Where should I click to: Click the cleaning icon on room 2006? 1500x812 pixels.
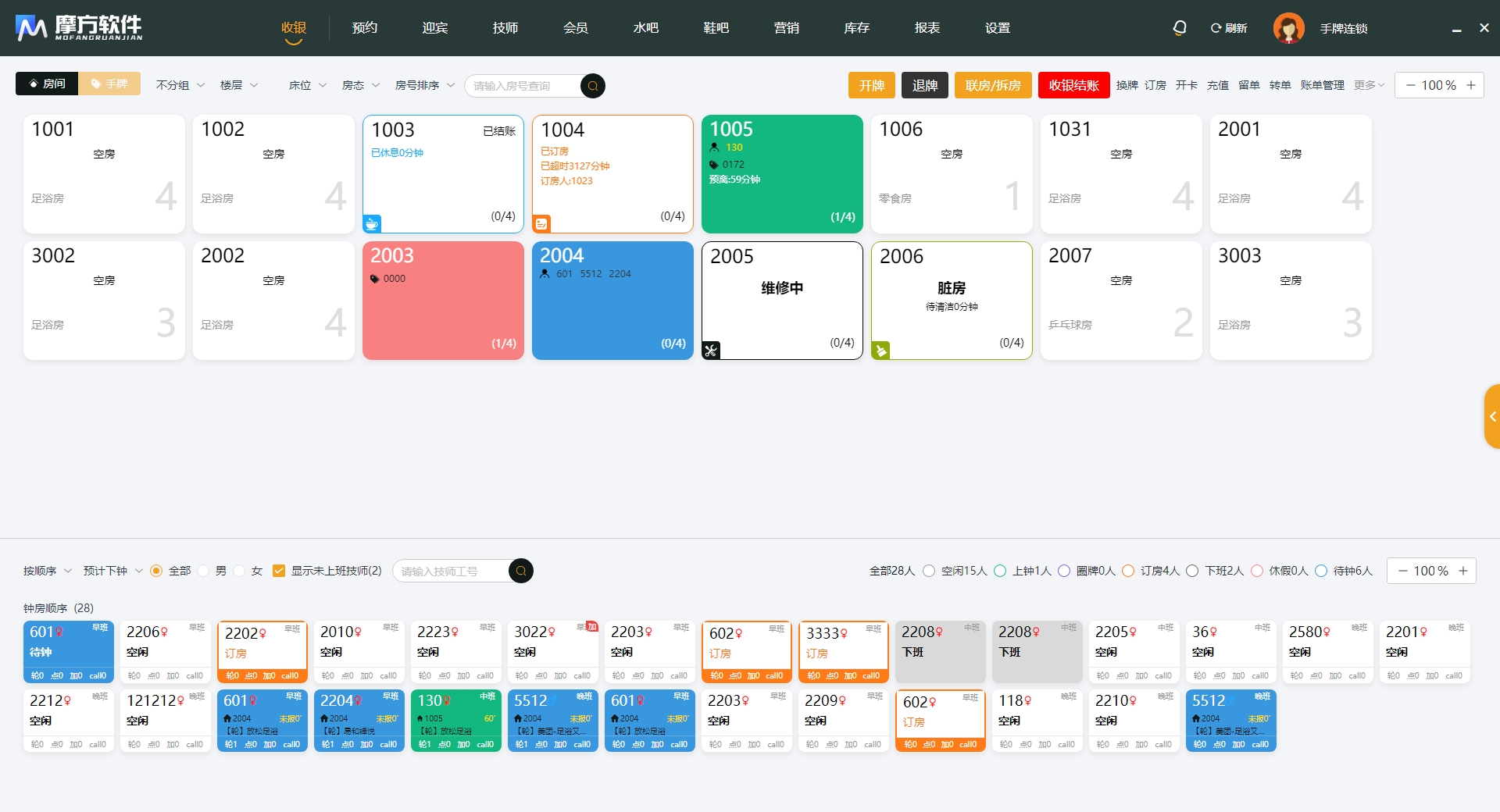[x=880, y=351]
